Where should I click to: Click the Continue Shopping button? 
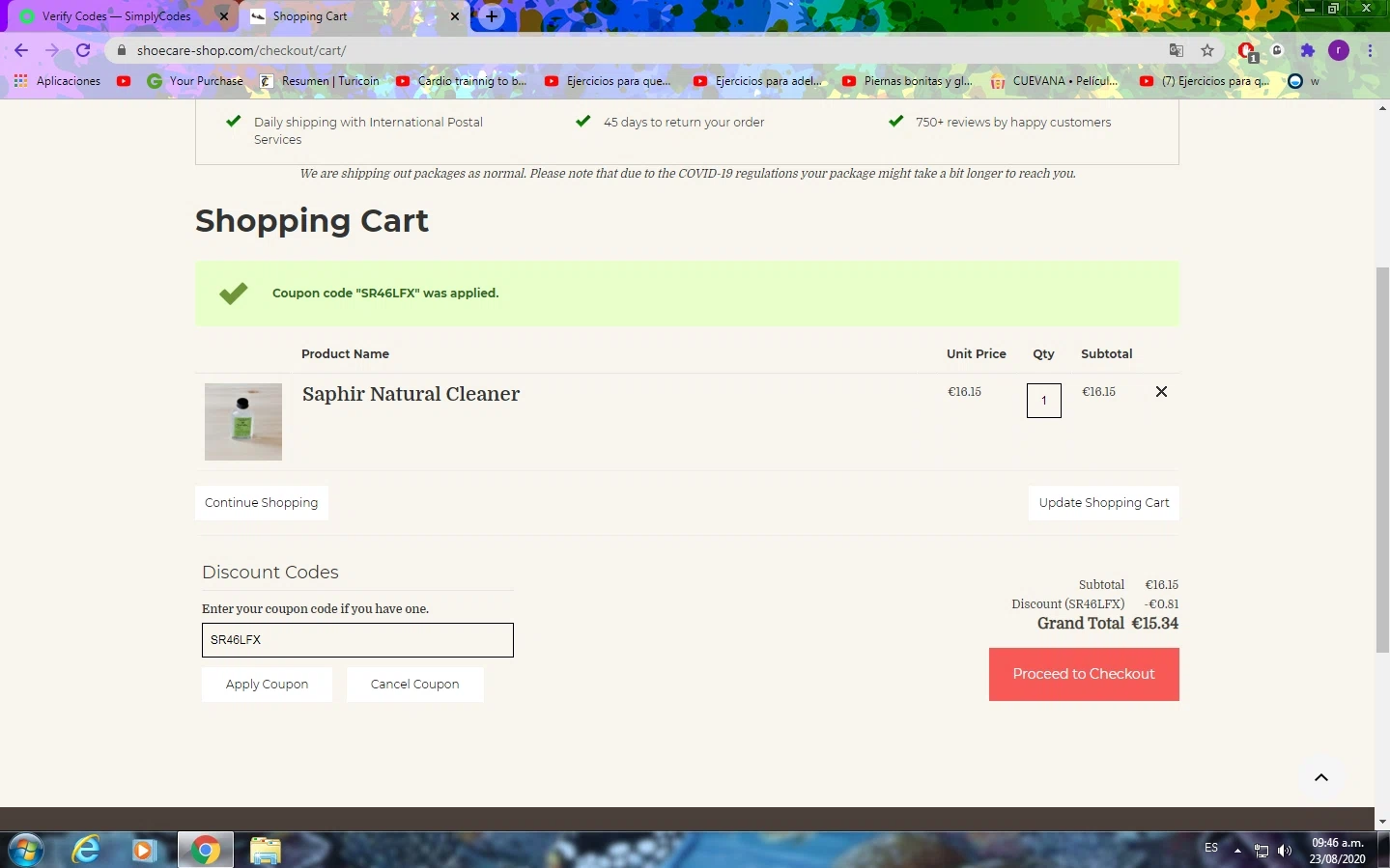pos(262,503)
